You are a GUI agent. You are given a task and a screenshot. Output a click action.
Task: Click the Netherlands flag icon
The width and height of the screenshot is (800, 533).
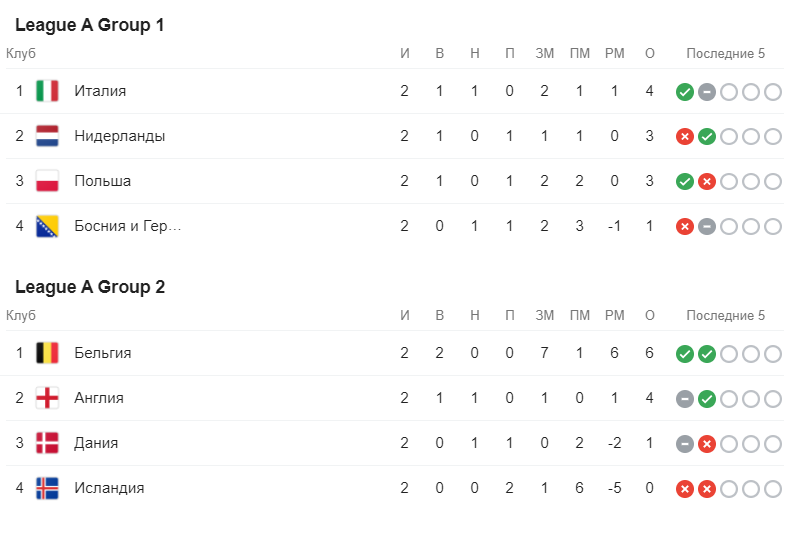(47, 136)
